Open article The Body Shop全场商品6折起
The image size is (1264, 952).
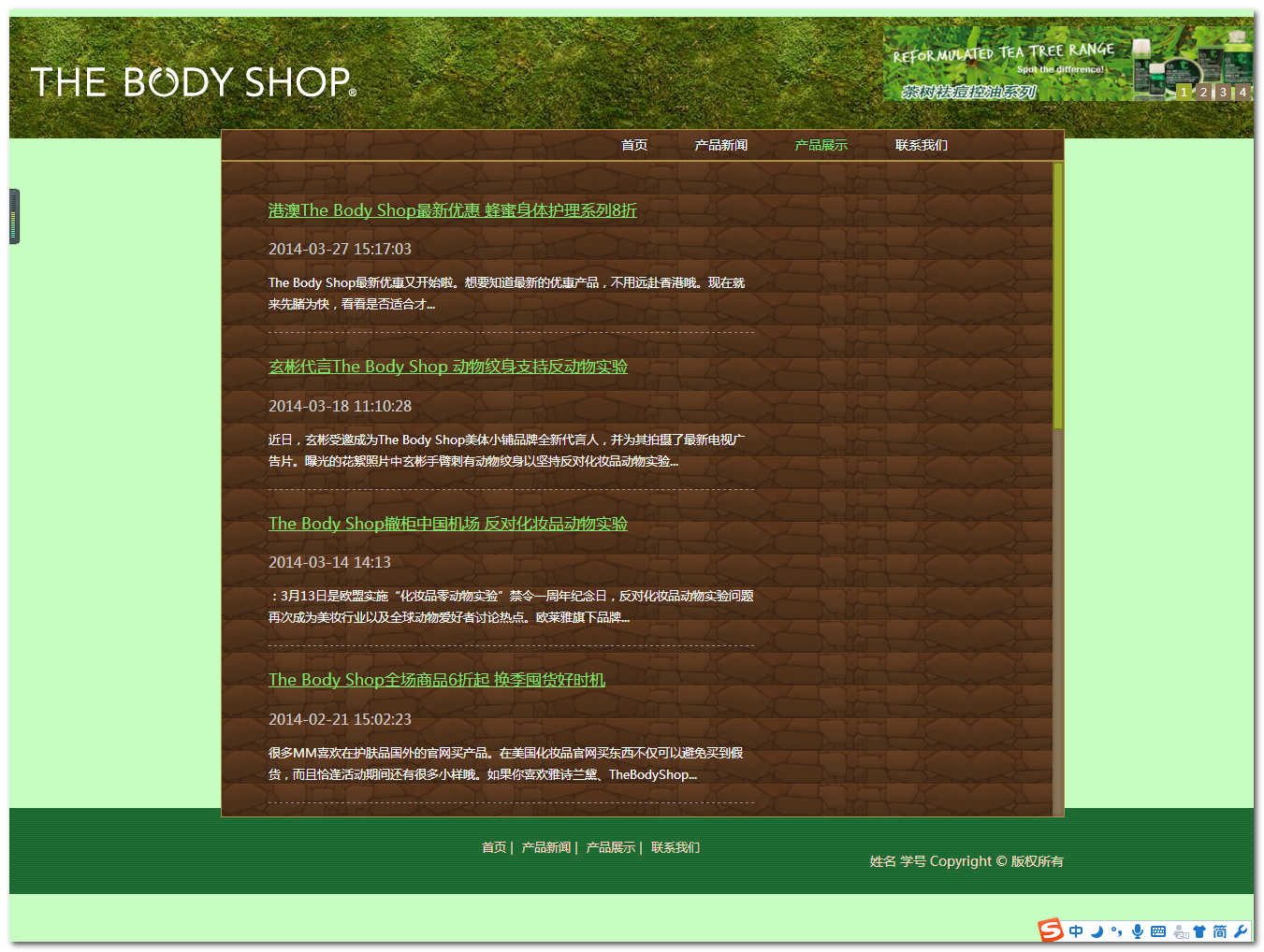(x=437, y=680)
